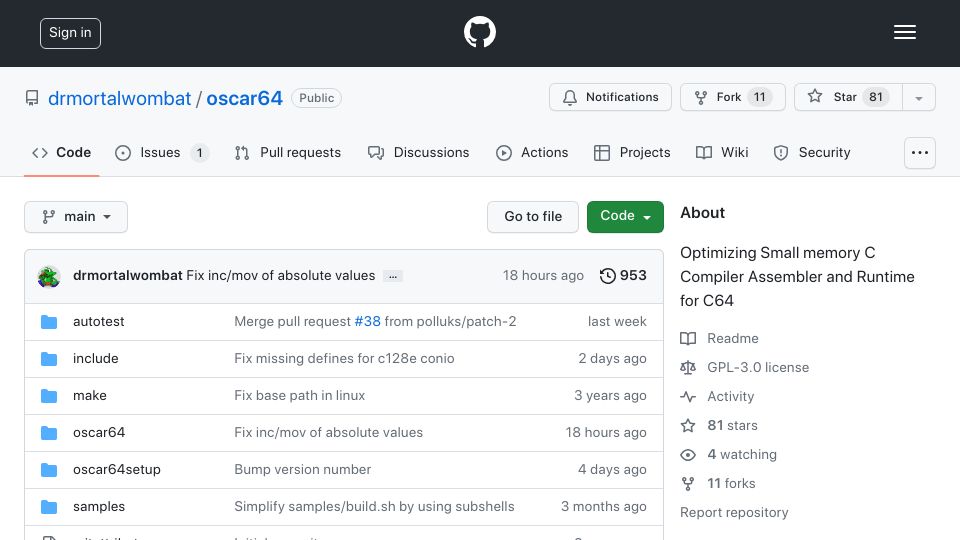View commit history via 953 clock icon
This screenshot has width=960, height=540.
[623, 276]
